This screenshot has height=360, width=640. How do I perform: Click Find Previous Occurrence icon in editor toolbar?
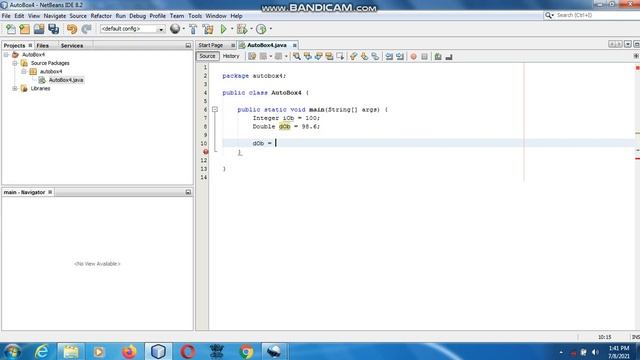click(307, 57)
